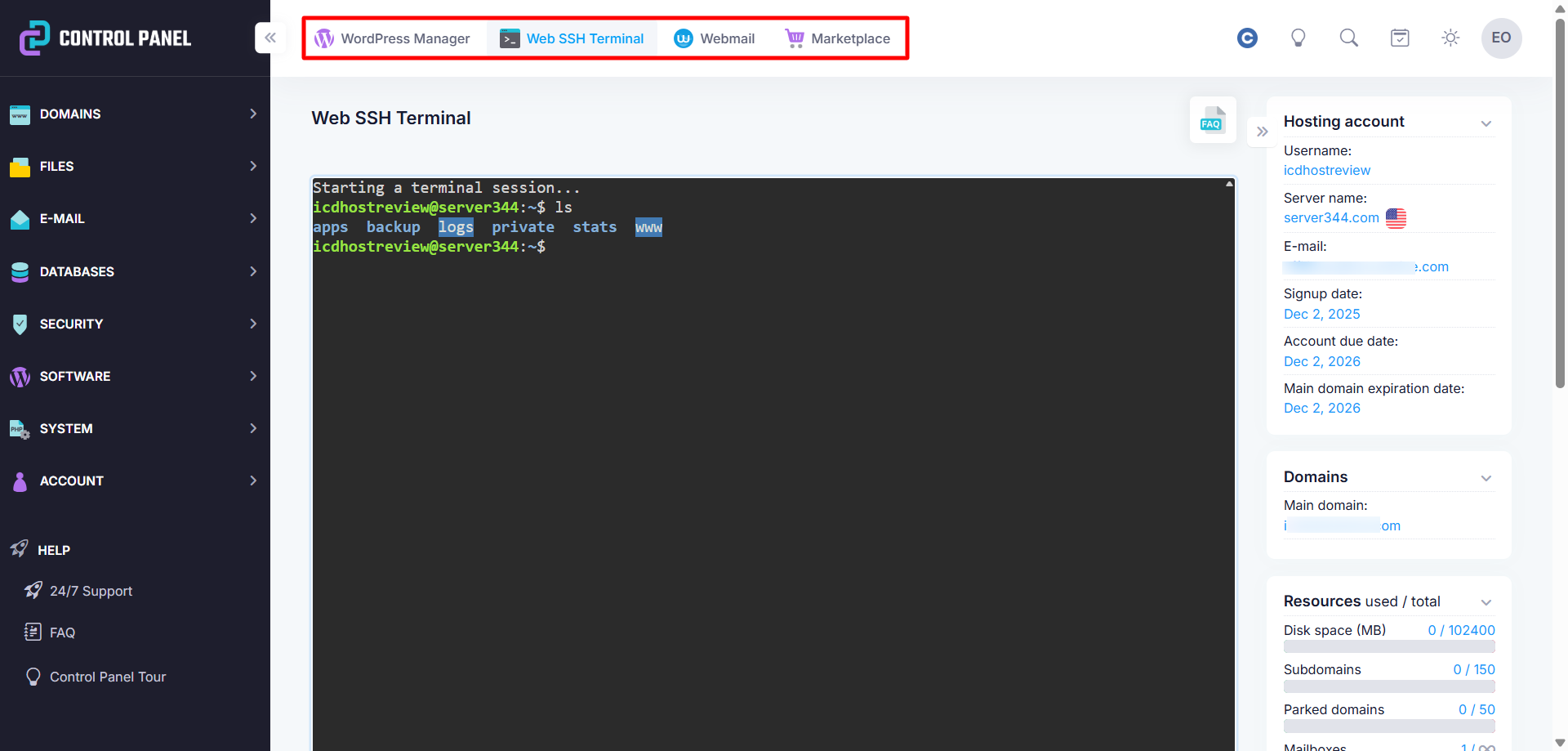Click the server344.com link

1331,217
